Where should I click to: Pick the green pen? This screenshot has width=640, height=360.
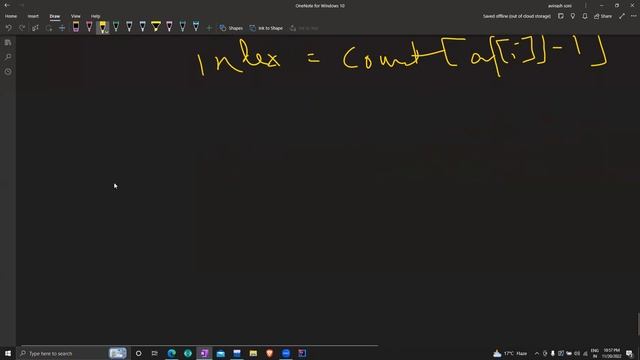point(116,27)
